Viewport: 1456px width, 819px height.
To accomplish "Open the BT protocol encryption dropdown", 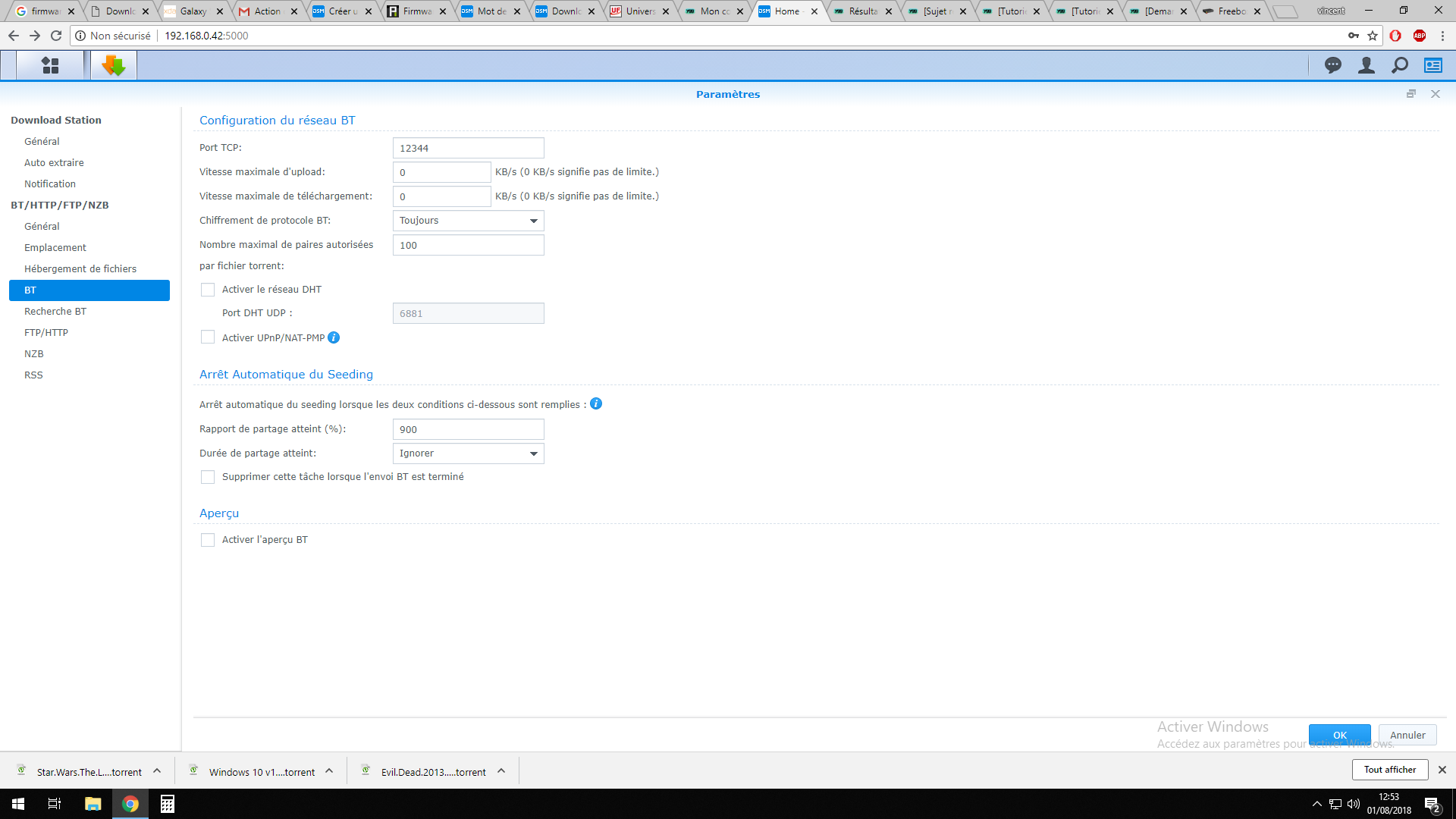I will pos(468,221).
